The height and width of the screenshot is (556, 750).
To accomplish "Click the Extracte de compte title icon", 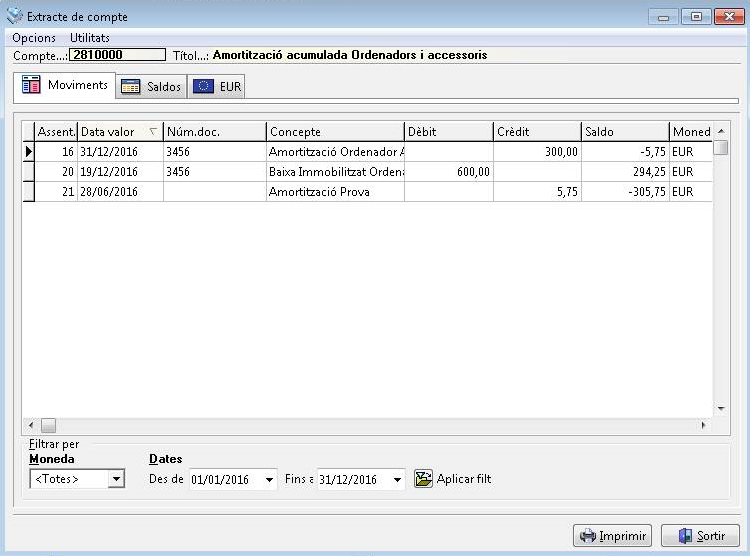I will point(14,16).
